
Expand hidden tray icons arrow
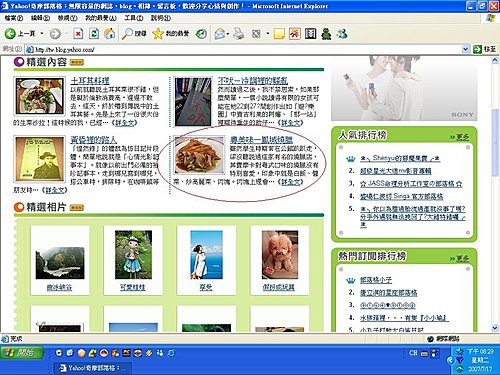[x=450, y=360]
